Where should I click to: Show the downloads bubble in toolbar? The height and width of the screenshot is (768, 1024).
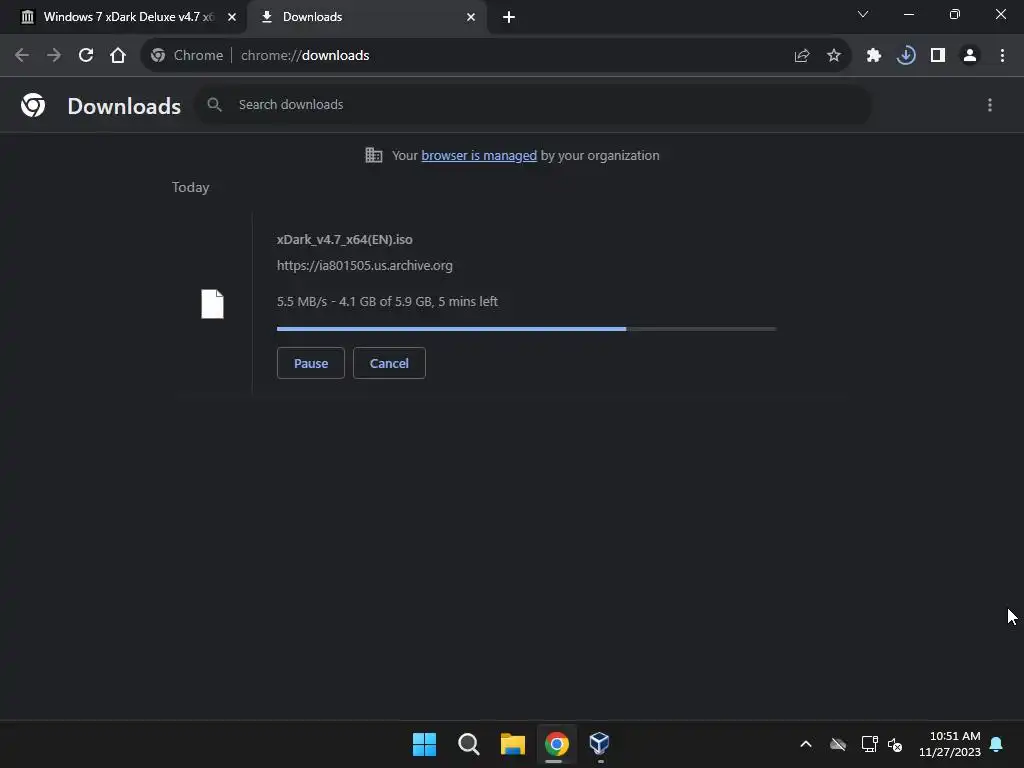906,56
